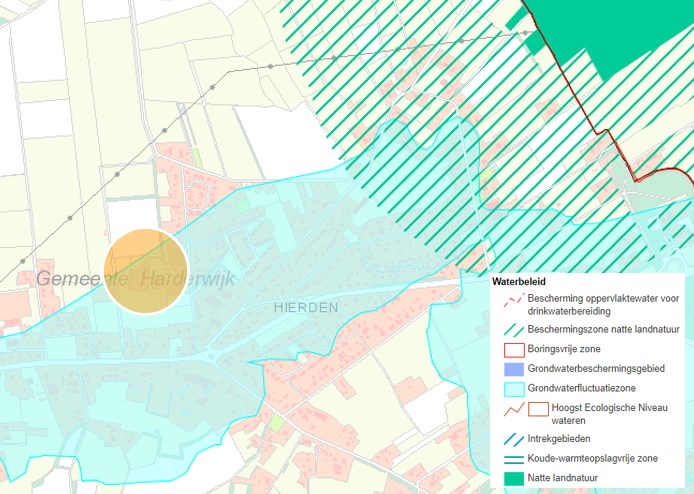Click the Gemeente Harderwijk map label
Image resolution: width=694 pixels, height=494 pixels.
click(x=135, y=279)
